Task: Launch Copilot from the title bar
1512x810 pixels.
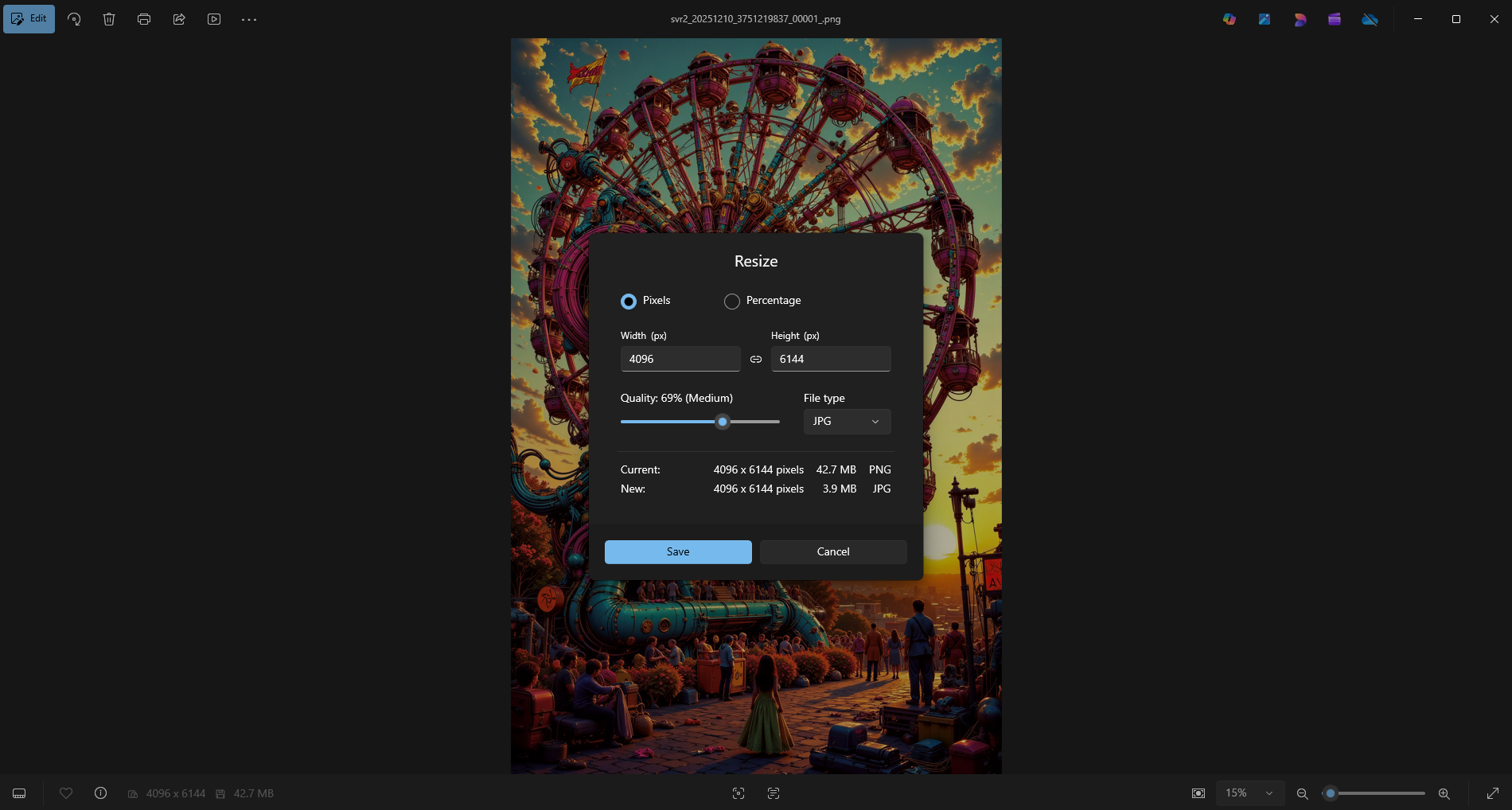Action: coord(1229,19)
